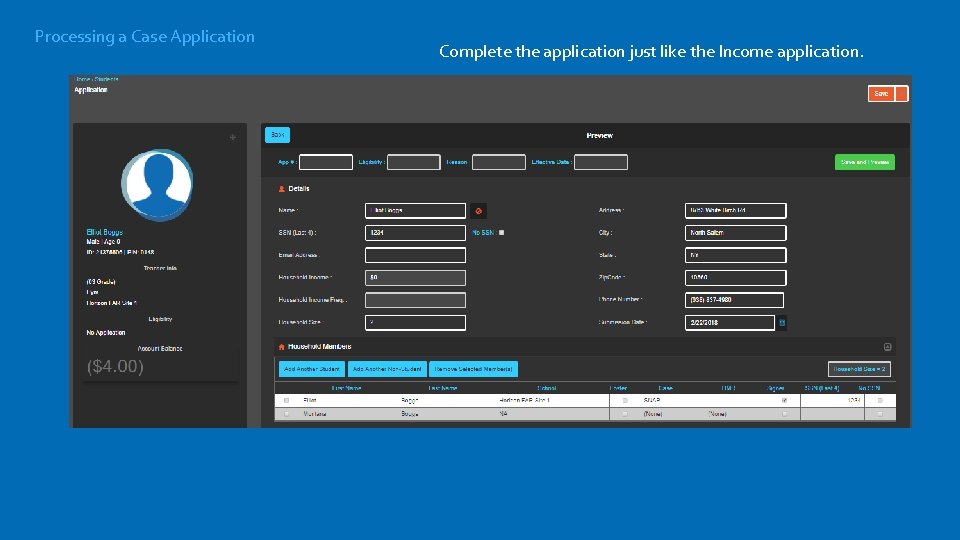Click the Email Address input field
The image size is (960, 540).
(415, 255)
